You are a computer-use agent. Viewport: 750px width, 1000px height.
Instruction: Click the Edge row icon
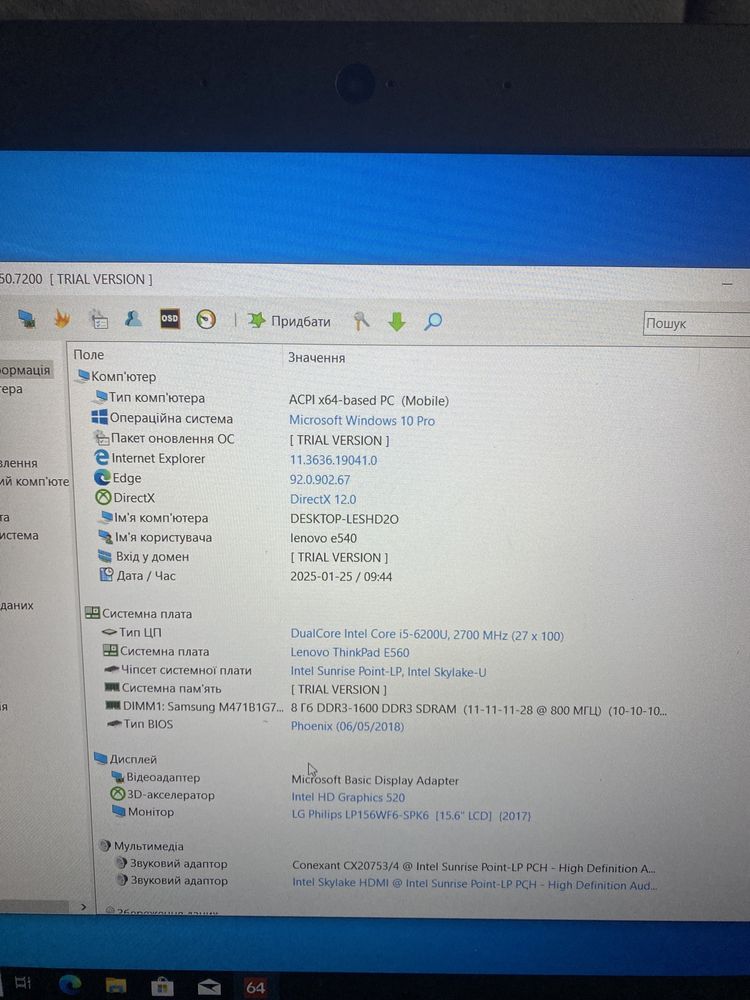click(x=102, y=478)
